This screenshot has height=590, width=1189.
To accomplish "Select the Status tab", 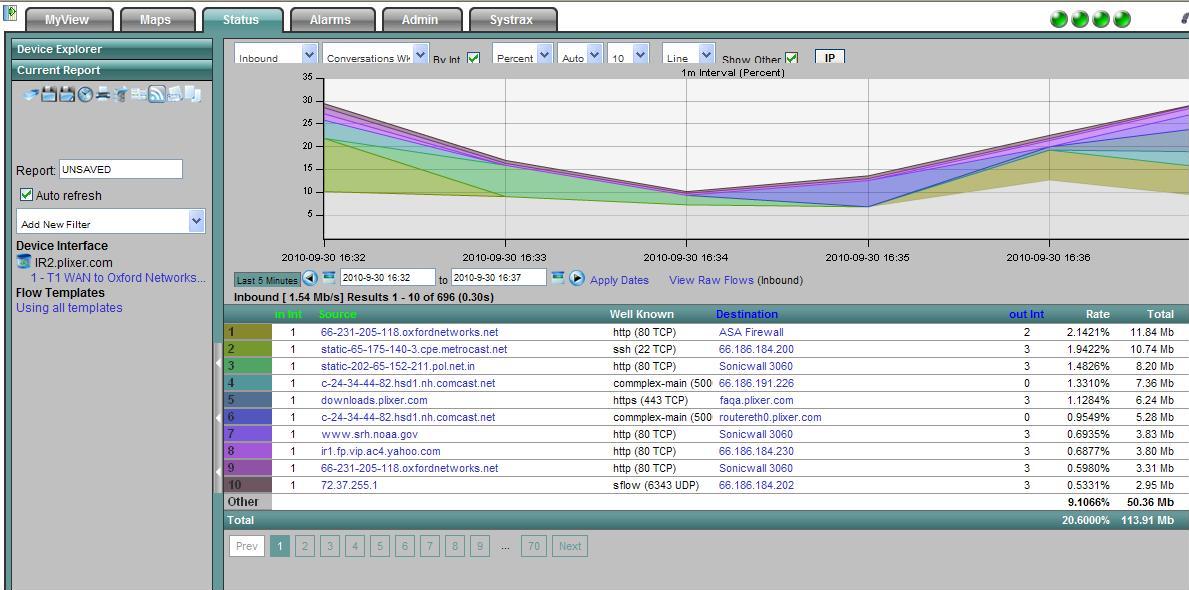I will 241,20.
